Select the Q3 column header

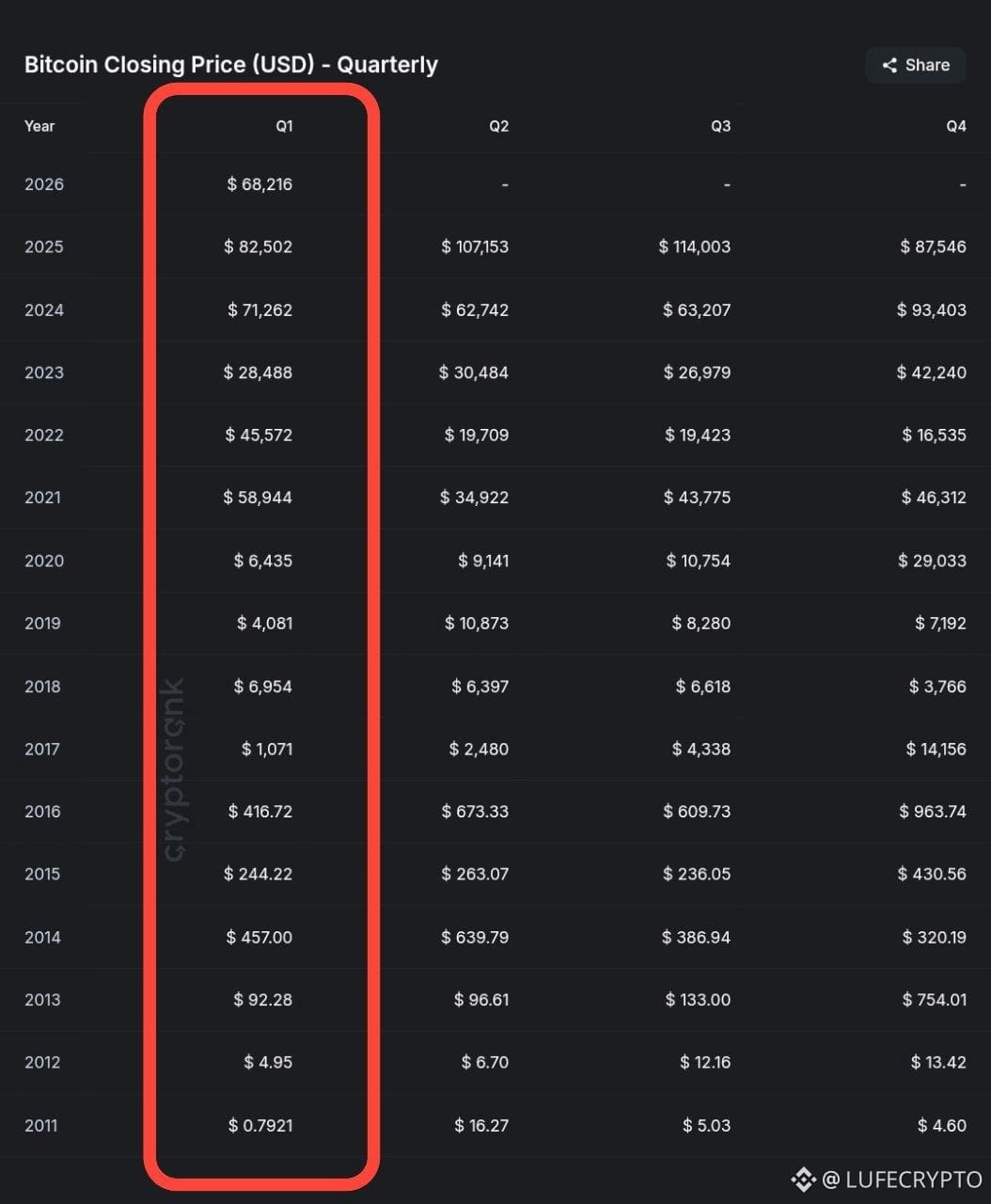click(x=720, y=126)
